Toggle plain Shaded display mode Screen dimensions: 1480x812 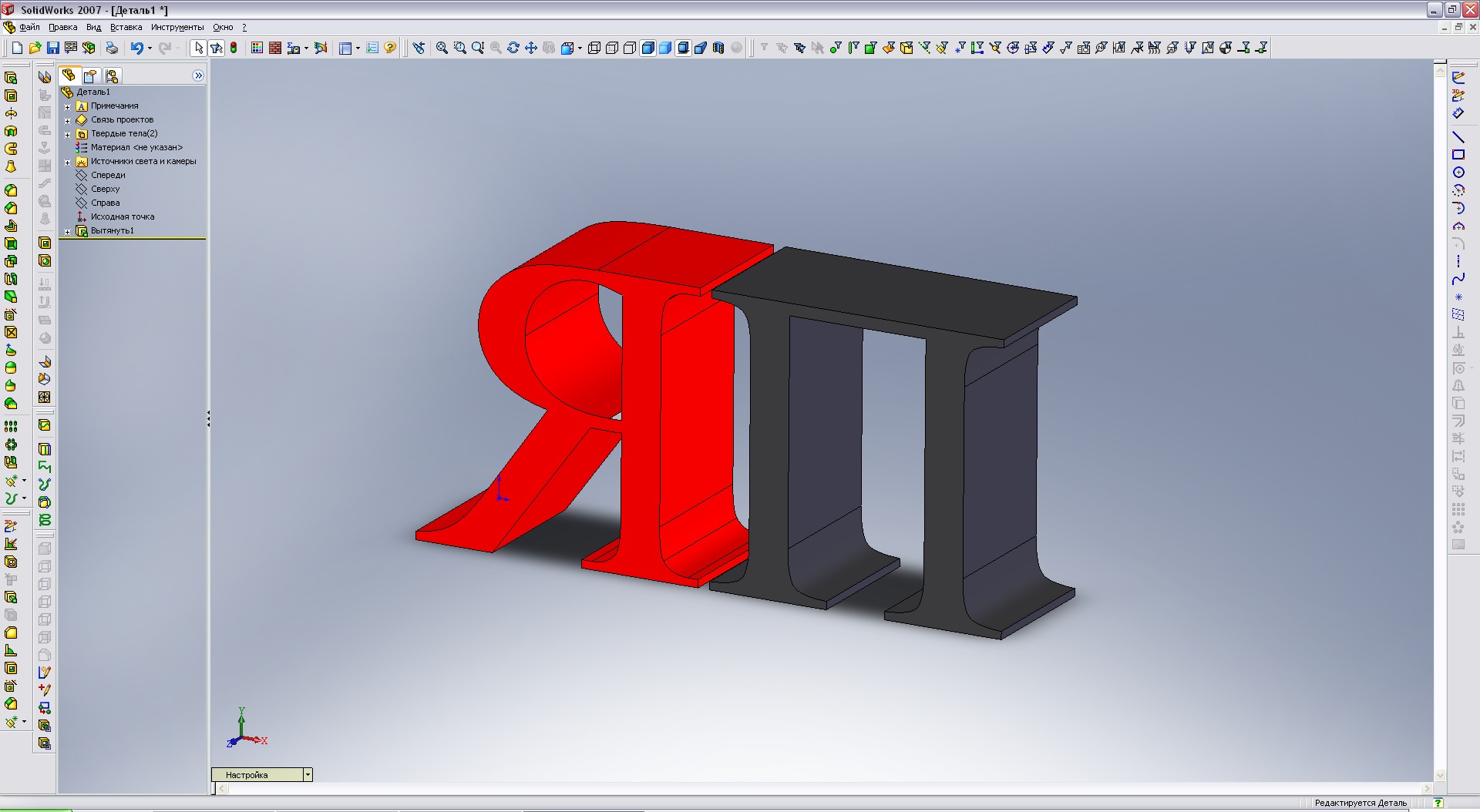tap(665, 48)
